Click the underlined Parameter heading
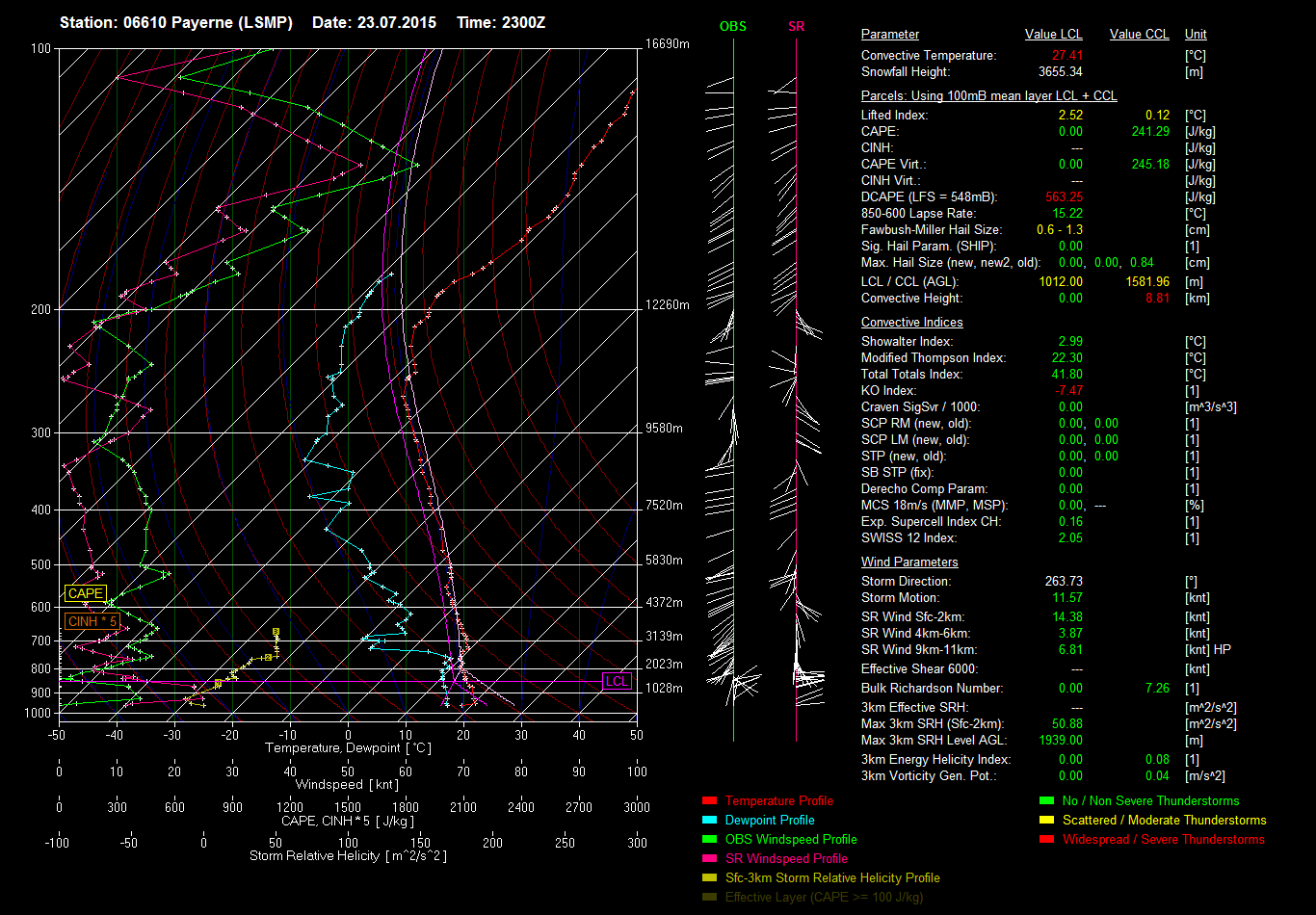 click(889, 35)
